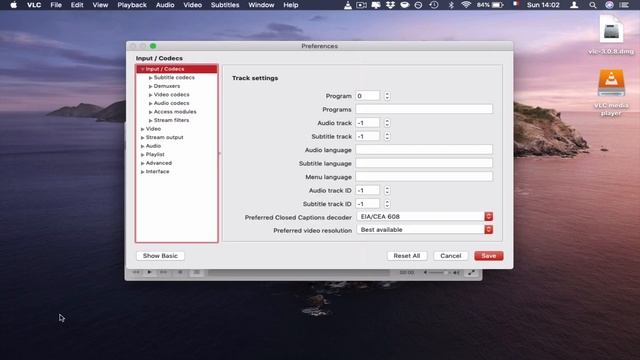Select Advanced in preferences tree
Screen dimensions: 640x360
pyautogui.click(x=158, y=163)
